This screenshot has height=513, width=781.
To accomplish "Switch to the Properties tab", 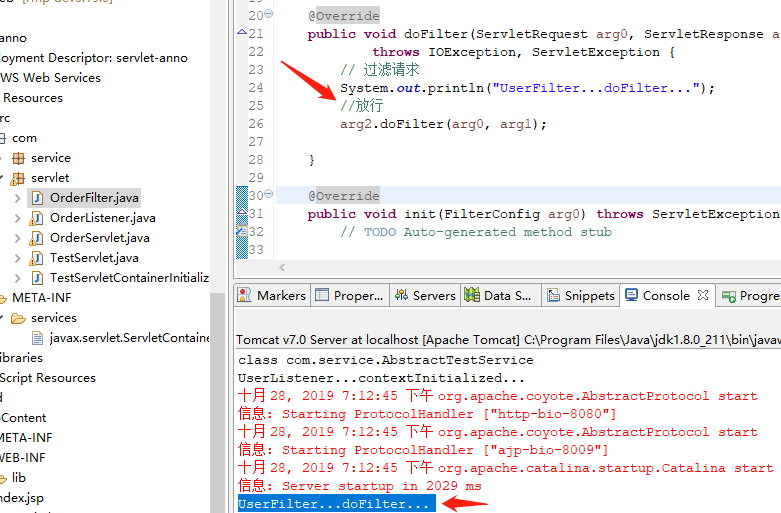I will pos(350,295).
